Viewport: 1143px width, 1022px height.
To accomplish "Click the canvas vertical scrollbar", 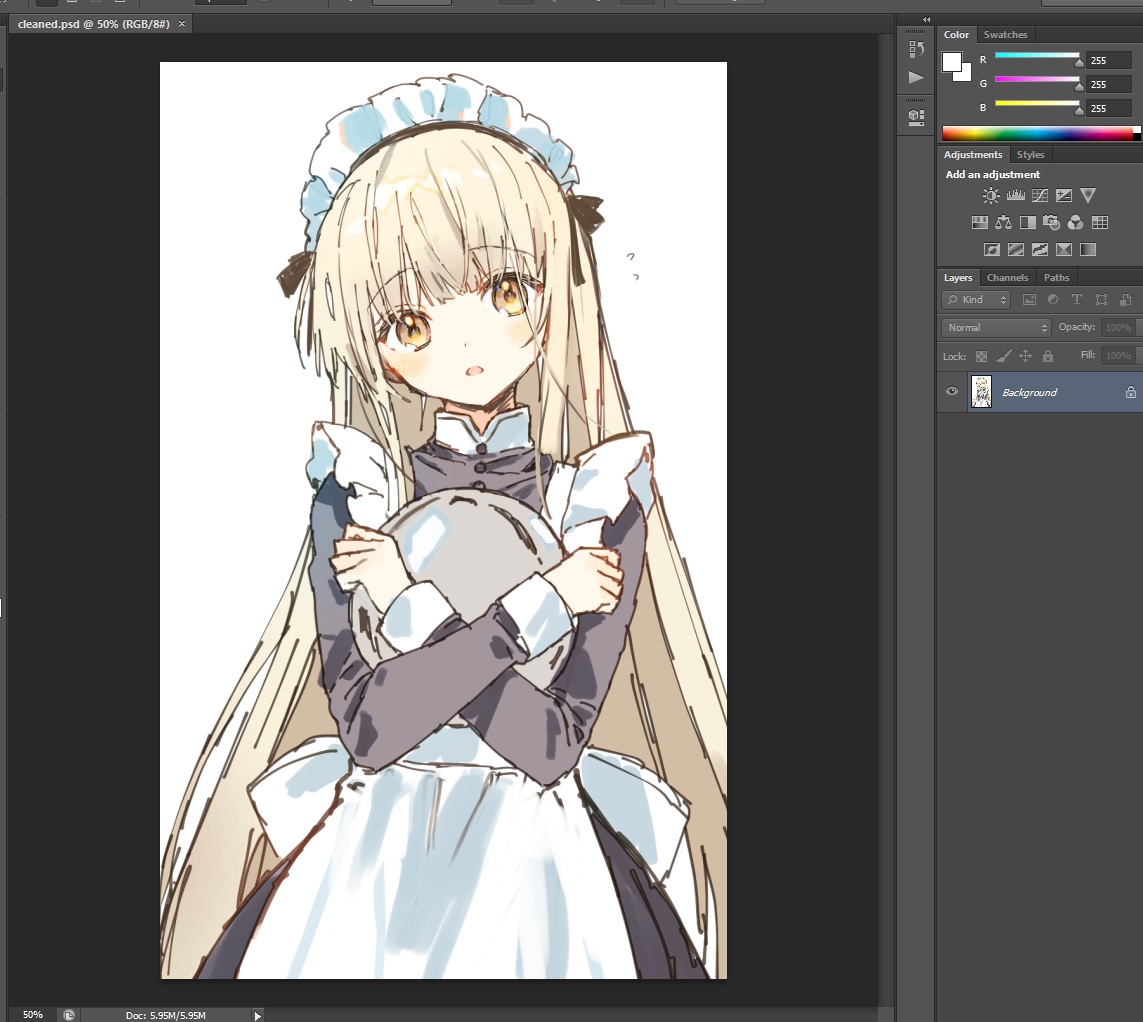I will tap(886, 518).
